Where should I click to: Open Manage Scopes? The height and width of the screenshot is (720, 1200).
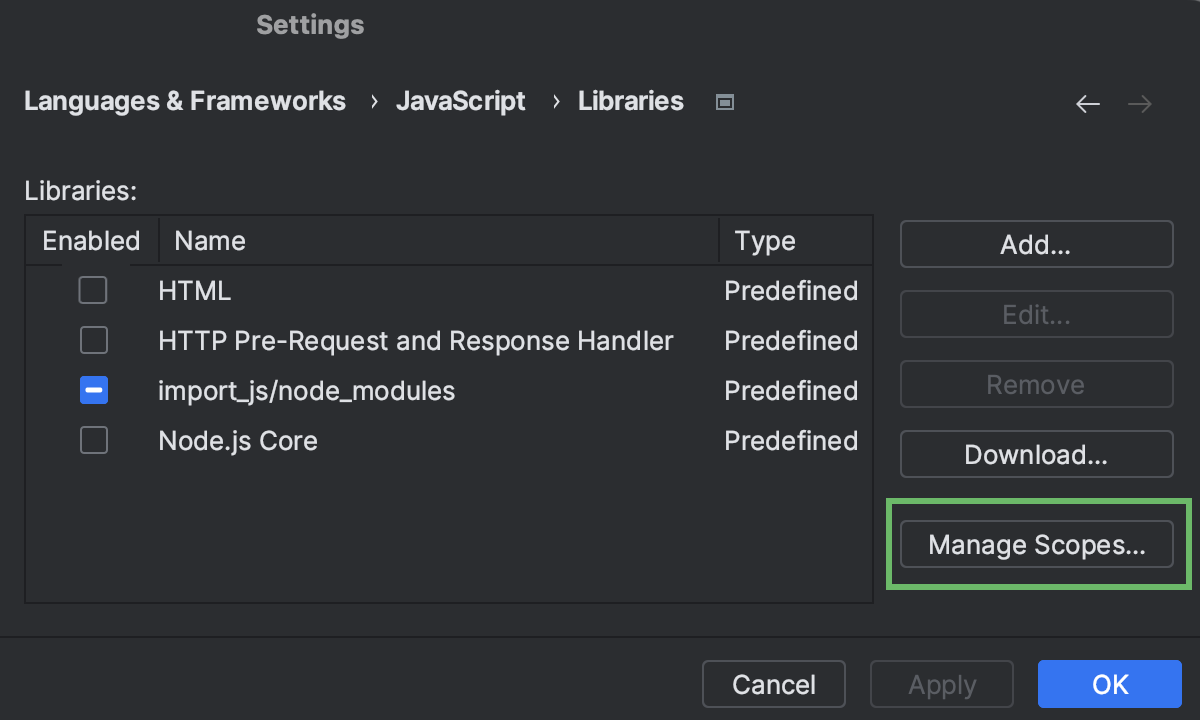[1036, 544]
